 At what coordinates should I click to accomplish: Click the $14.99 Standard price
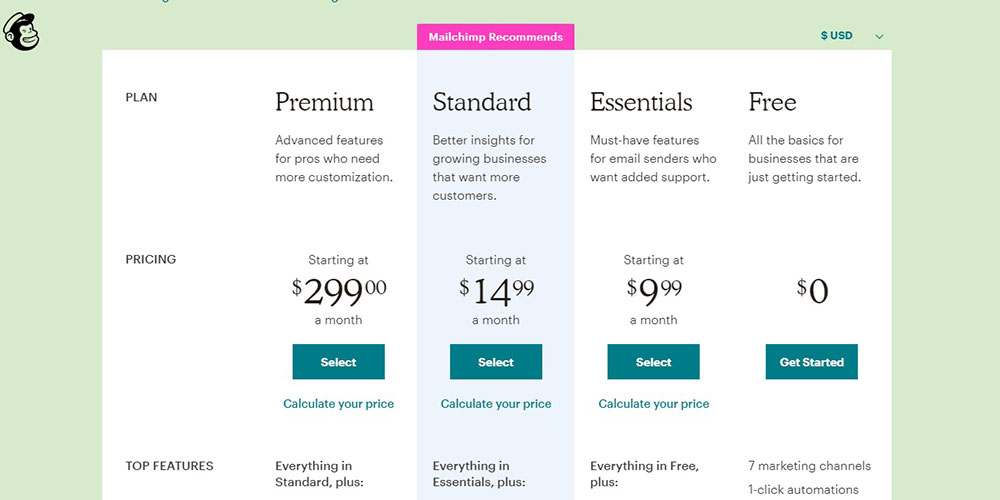(496, 292)
